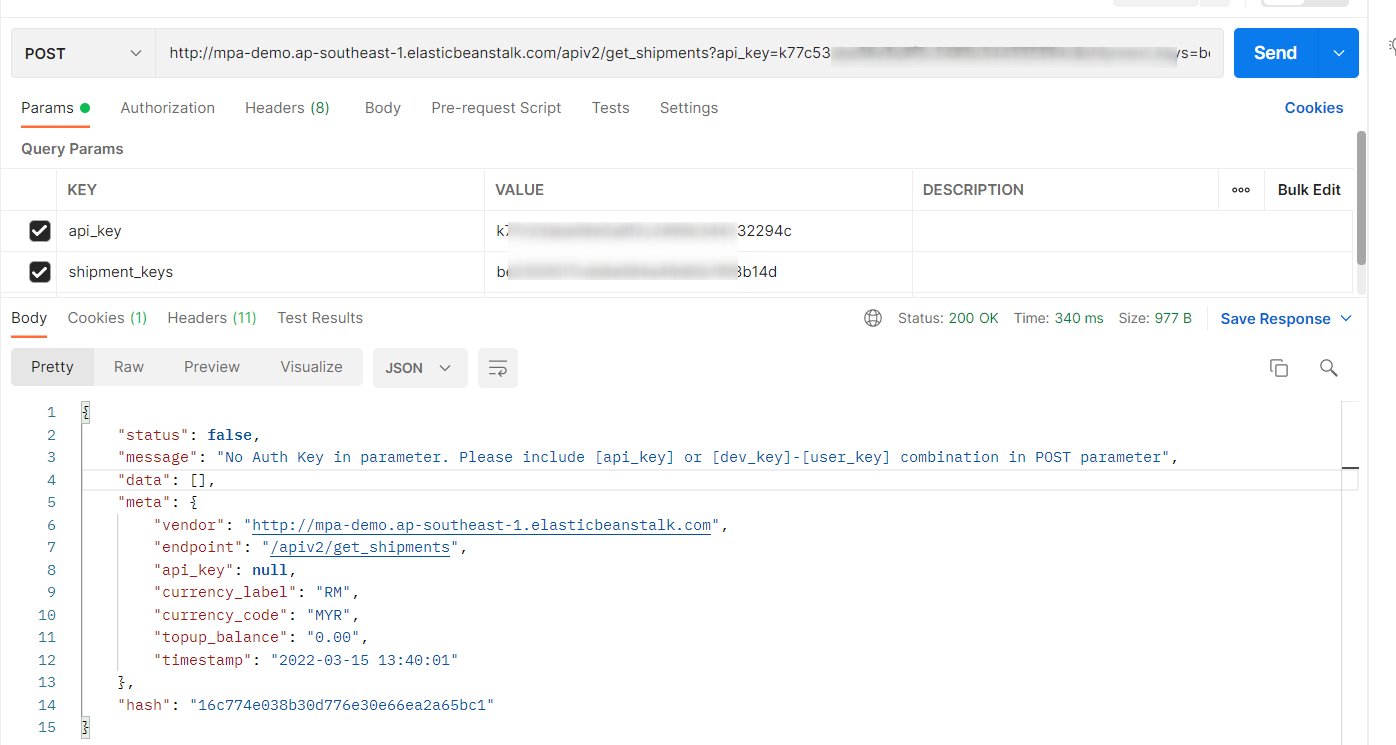
Task: Switch to the Params tab
Action: pos(55,108)
